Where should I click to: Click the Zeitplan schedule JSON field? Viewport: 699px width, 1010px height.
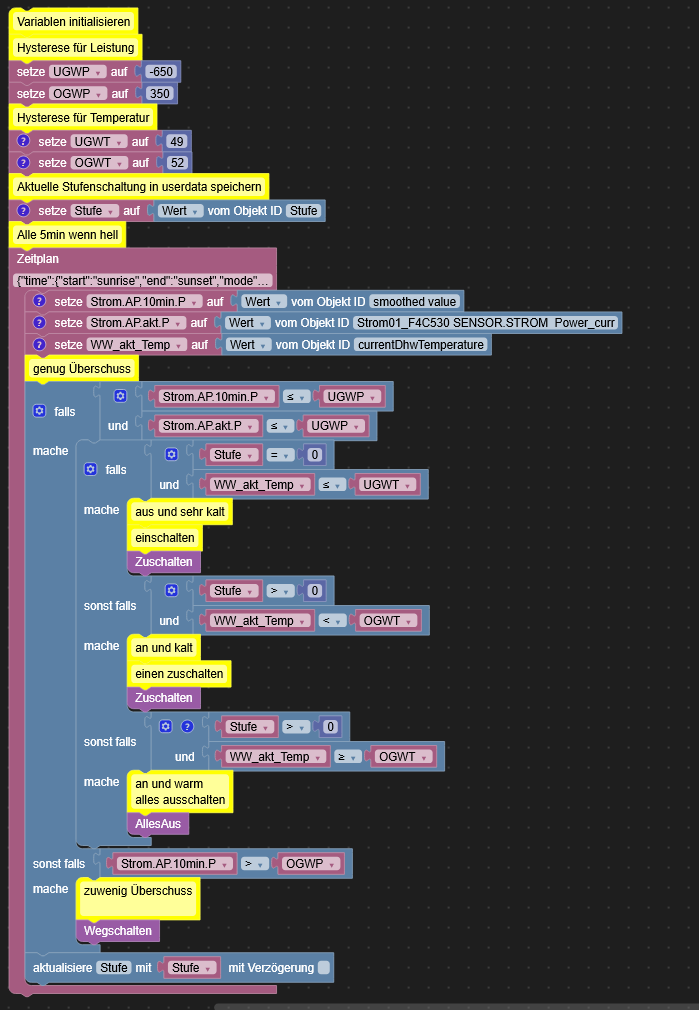tap(143, 280)
